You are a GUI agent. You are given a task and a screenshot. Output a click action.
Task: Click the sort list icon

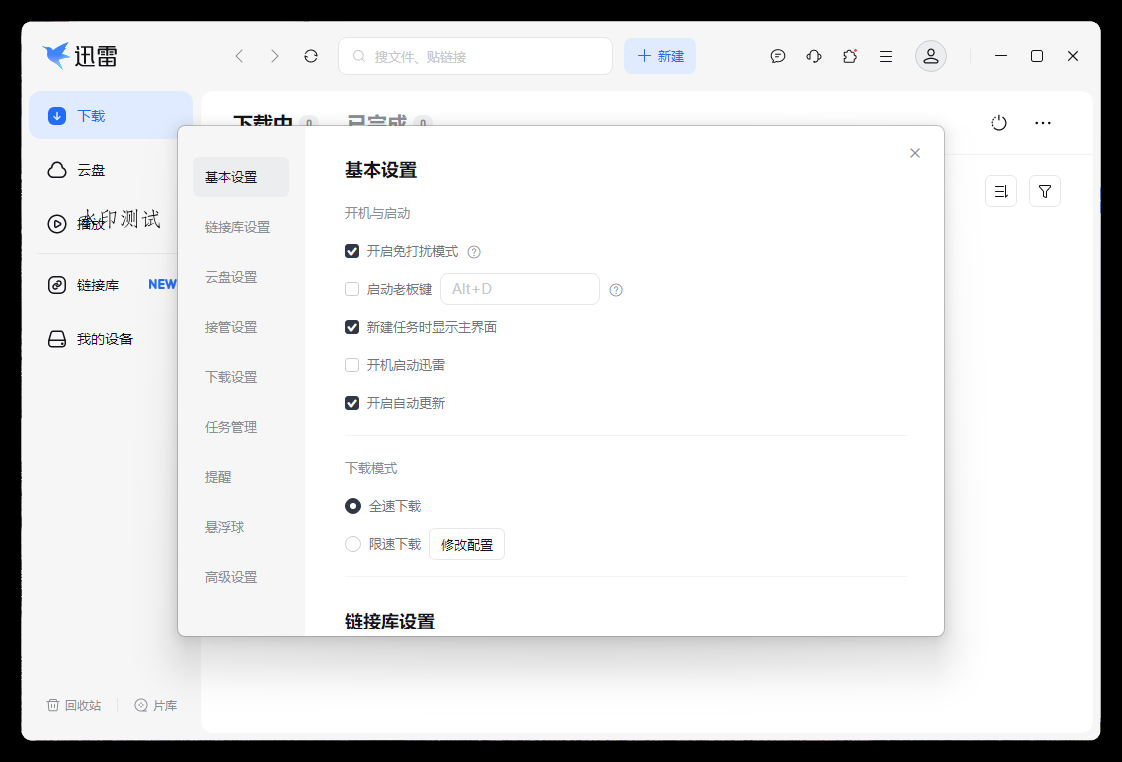[1000, 191]
